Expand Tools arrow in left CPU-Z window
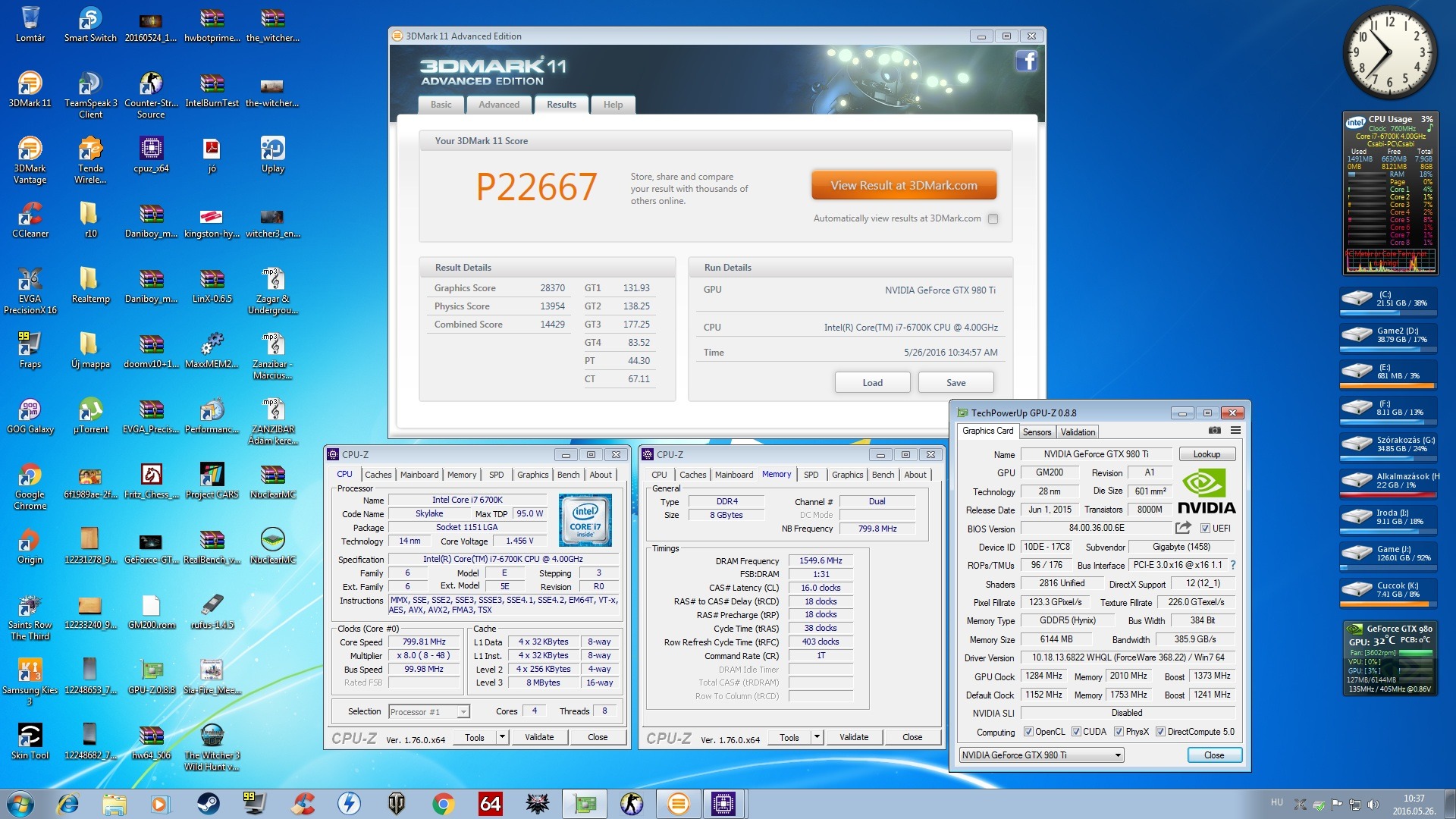This screenshot has height=819, width=1456. (502, 737)
